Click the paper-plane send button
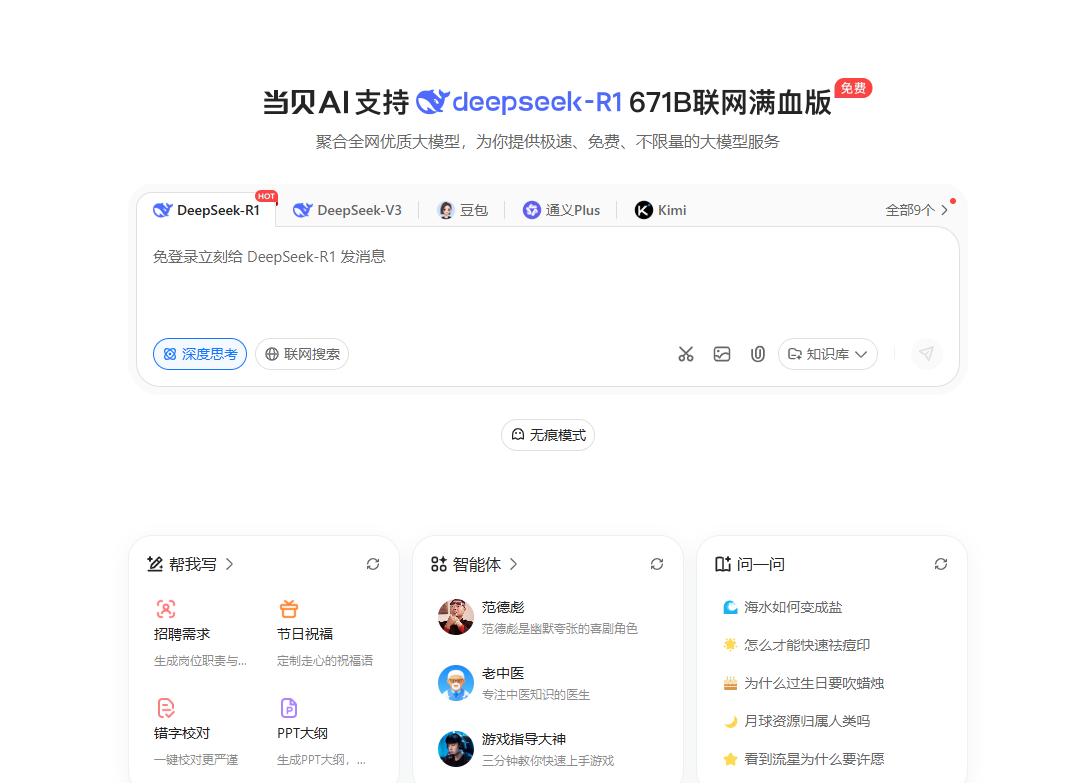 tap(926, 353)
